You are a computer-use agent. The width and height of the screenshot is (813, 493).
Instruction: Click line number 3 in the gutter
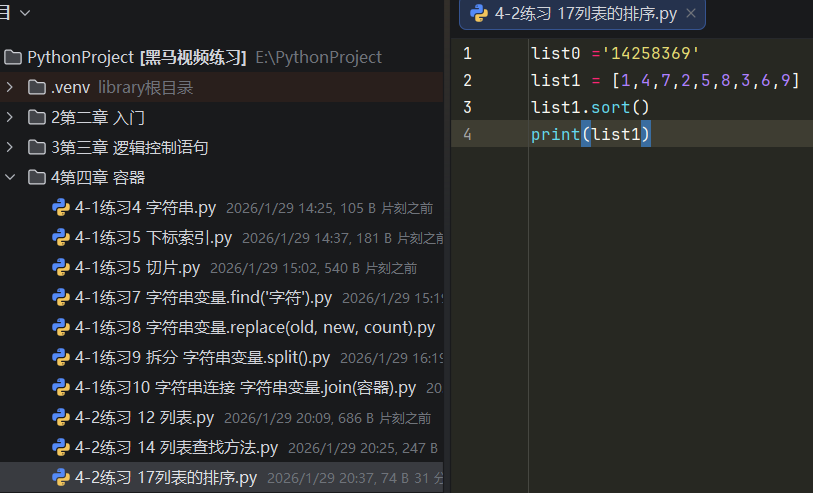click(x=467, y=107)
